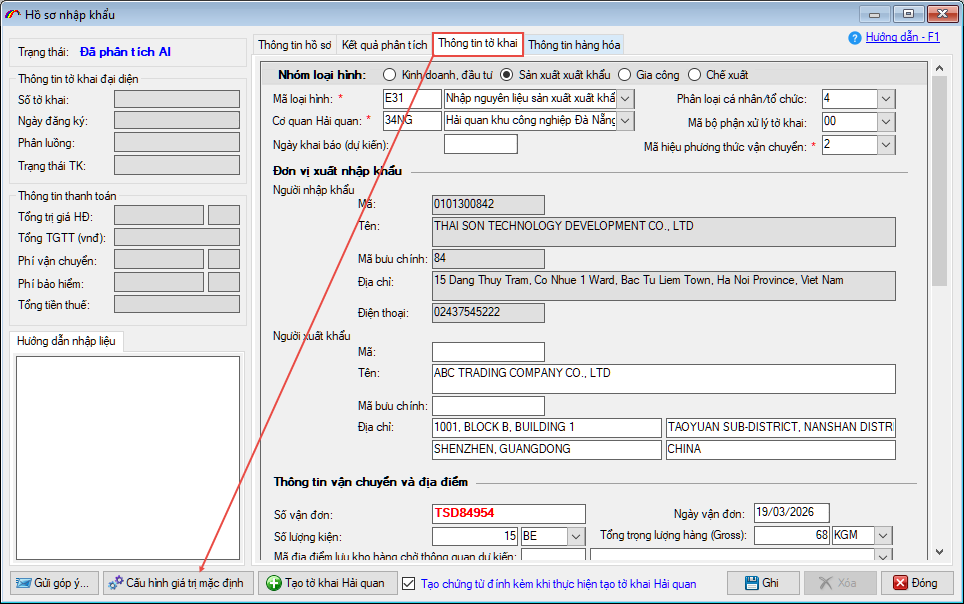964x604 pixels.
Task: Select the Gia công radio option
Action: (625, 75)
